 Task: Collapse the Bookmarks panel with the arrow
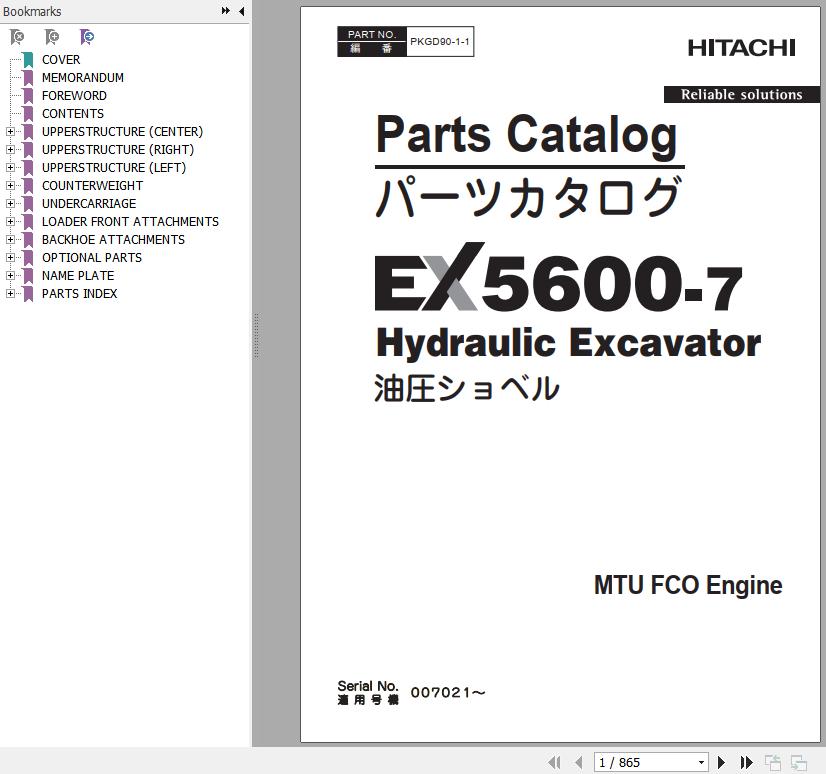click(x=242, y=11)
